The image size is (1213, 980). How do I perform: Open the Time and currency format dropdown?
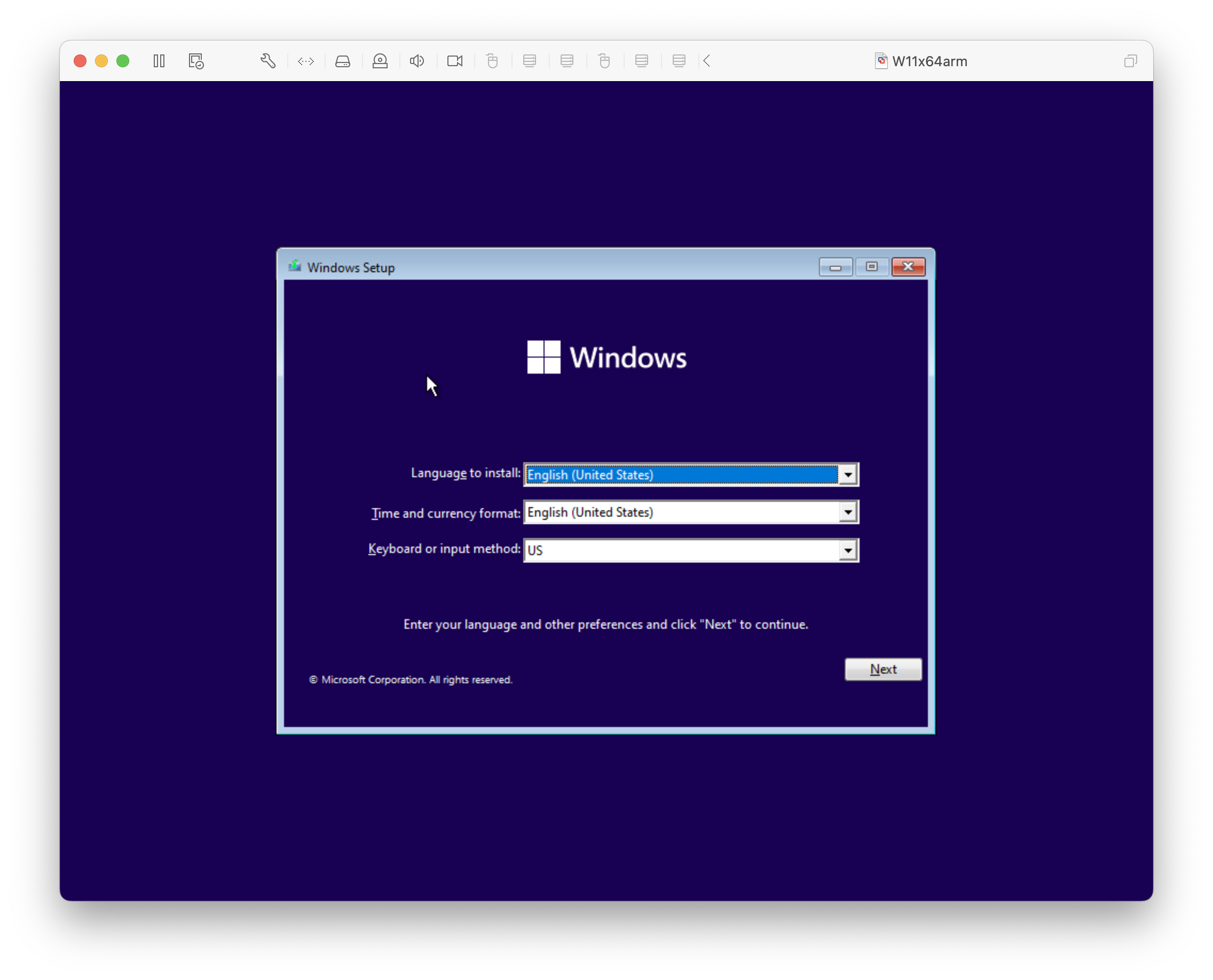point(848,512)
